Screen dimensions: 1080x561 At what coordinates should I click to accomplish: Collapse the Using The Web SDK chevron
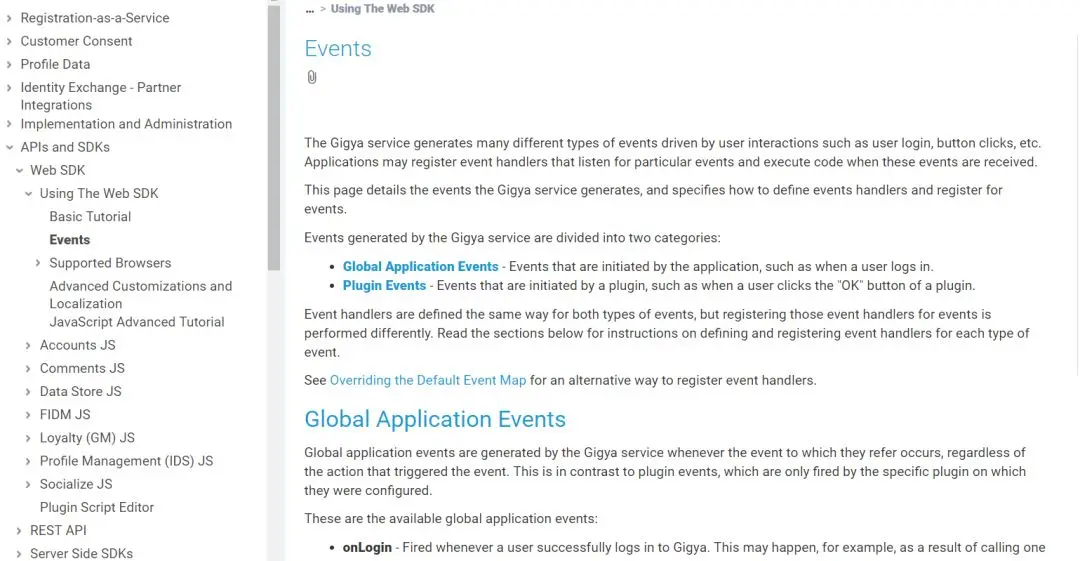click(28, 194)
